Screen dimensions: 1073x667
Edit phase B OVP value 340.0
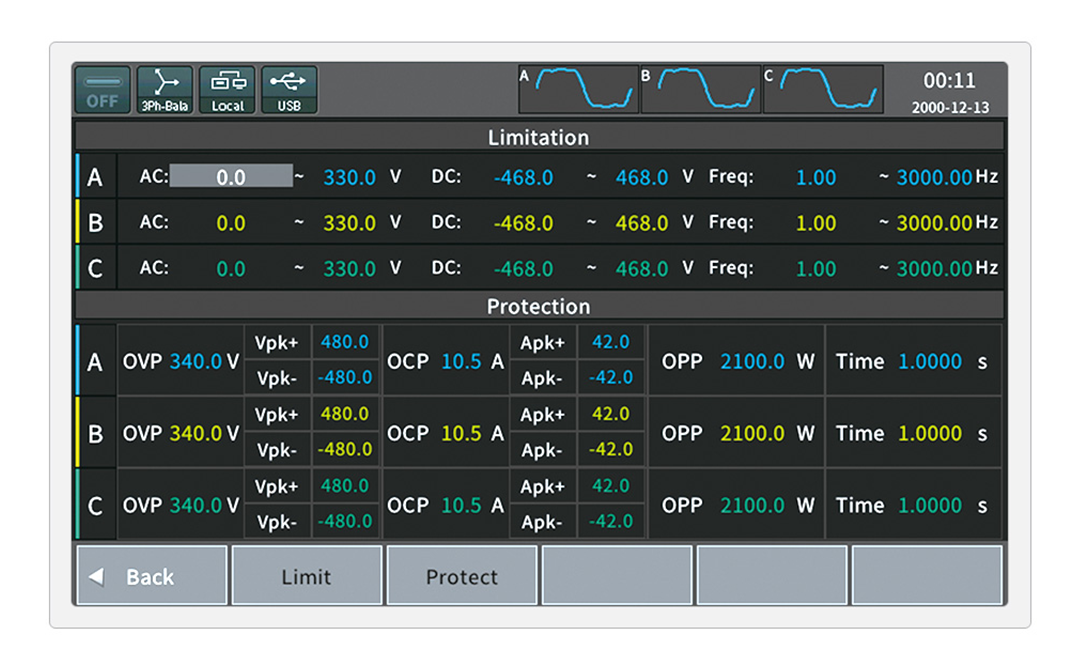pyautogui.click(x=196, y=433)
